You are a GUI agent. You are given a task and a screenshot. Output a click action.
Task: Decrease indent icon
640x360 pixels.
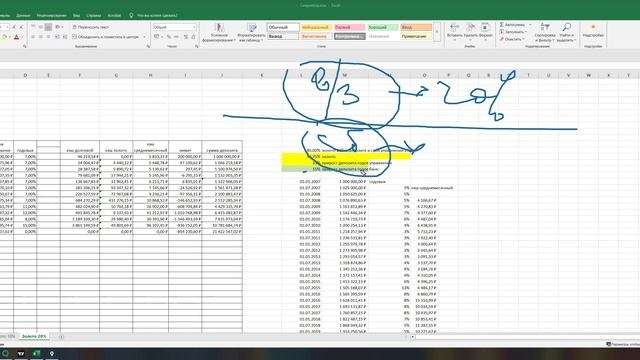tap(58, 37)
